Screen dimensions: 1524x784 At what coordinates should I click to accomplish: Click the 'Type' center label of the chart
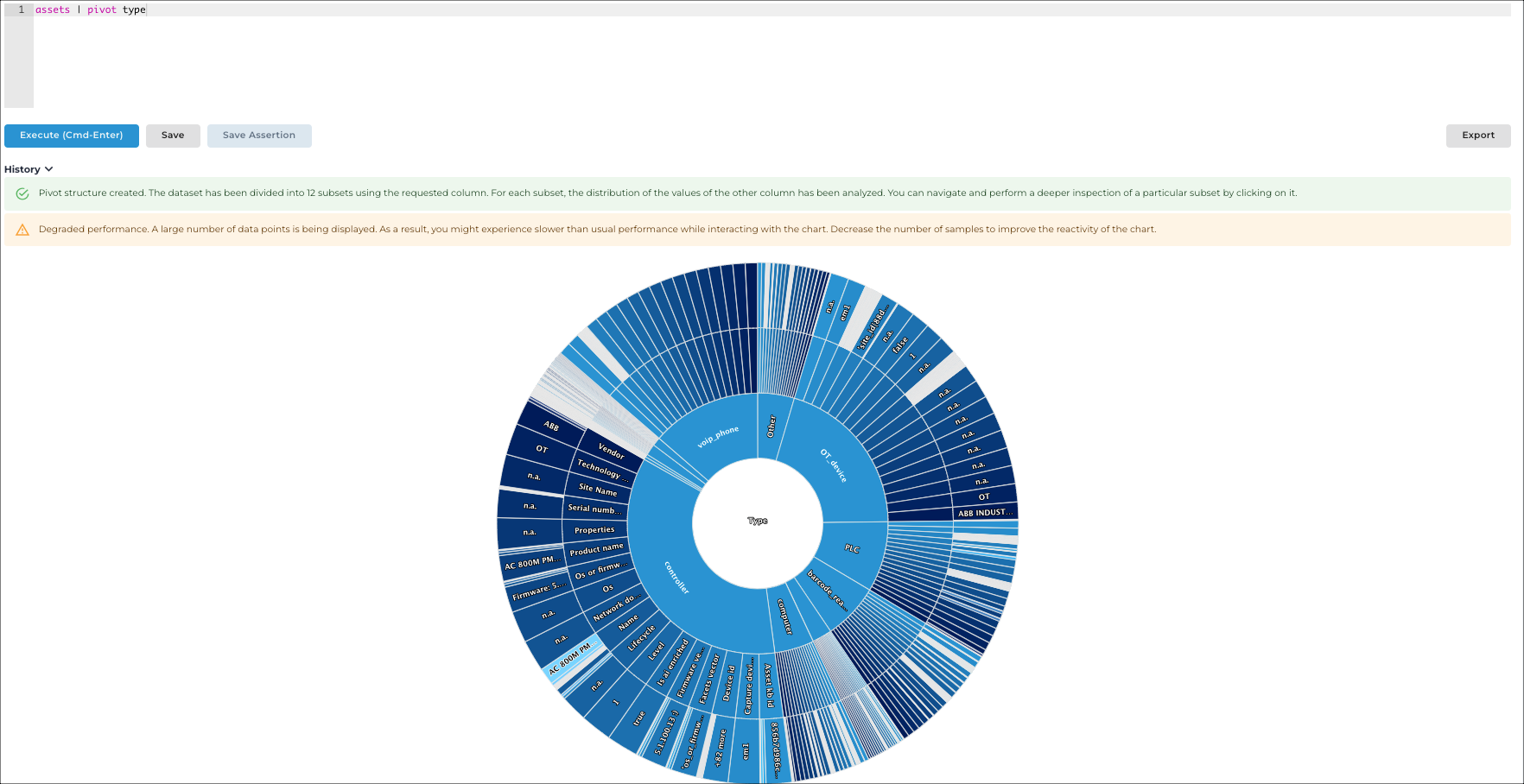coord(758,521)
